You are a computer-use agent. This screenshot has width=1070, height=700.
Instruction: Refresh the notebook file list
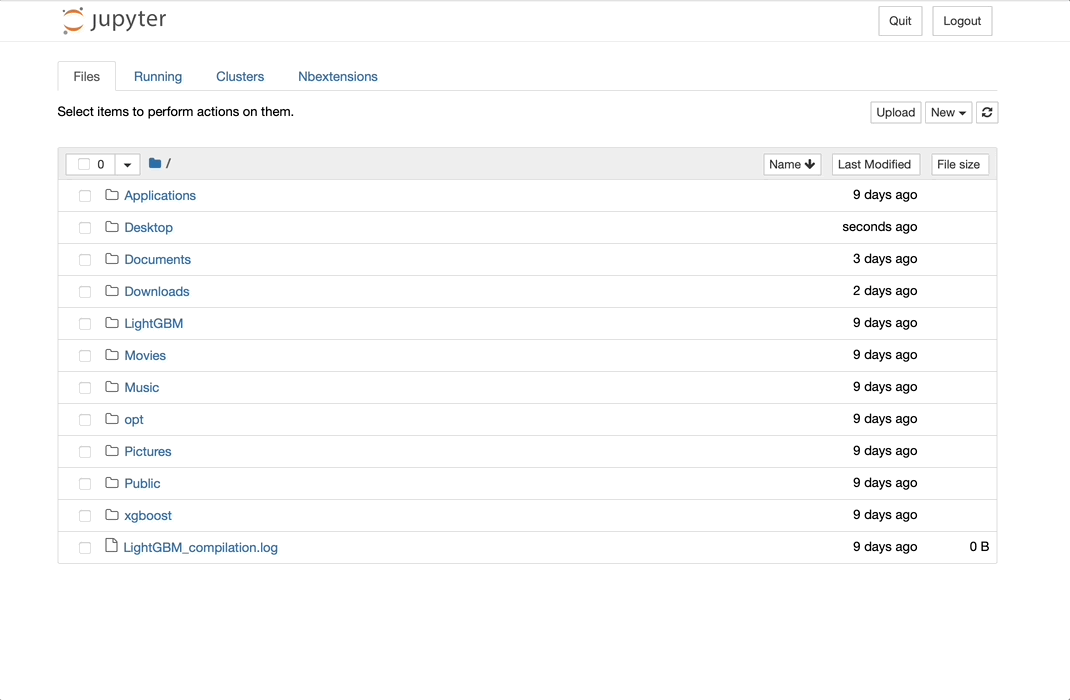[987, 113]
